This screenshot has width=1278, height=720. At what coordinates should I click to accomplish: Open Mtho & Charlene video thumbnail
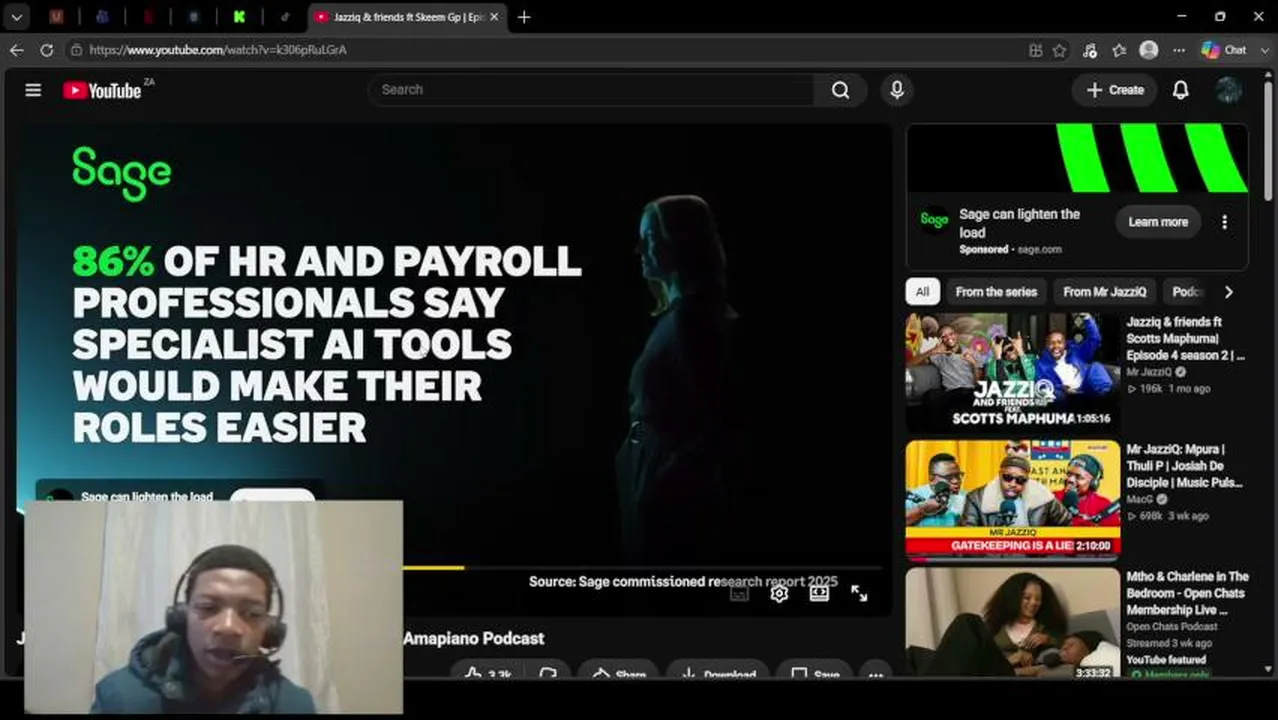coord(1013,624)
